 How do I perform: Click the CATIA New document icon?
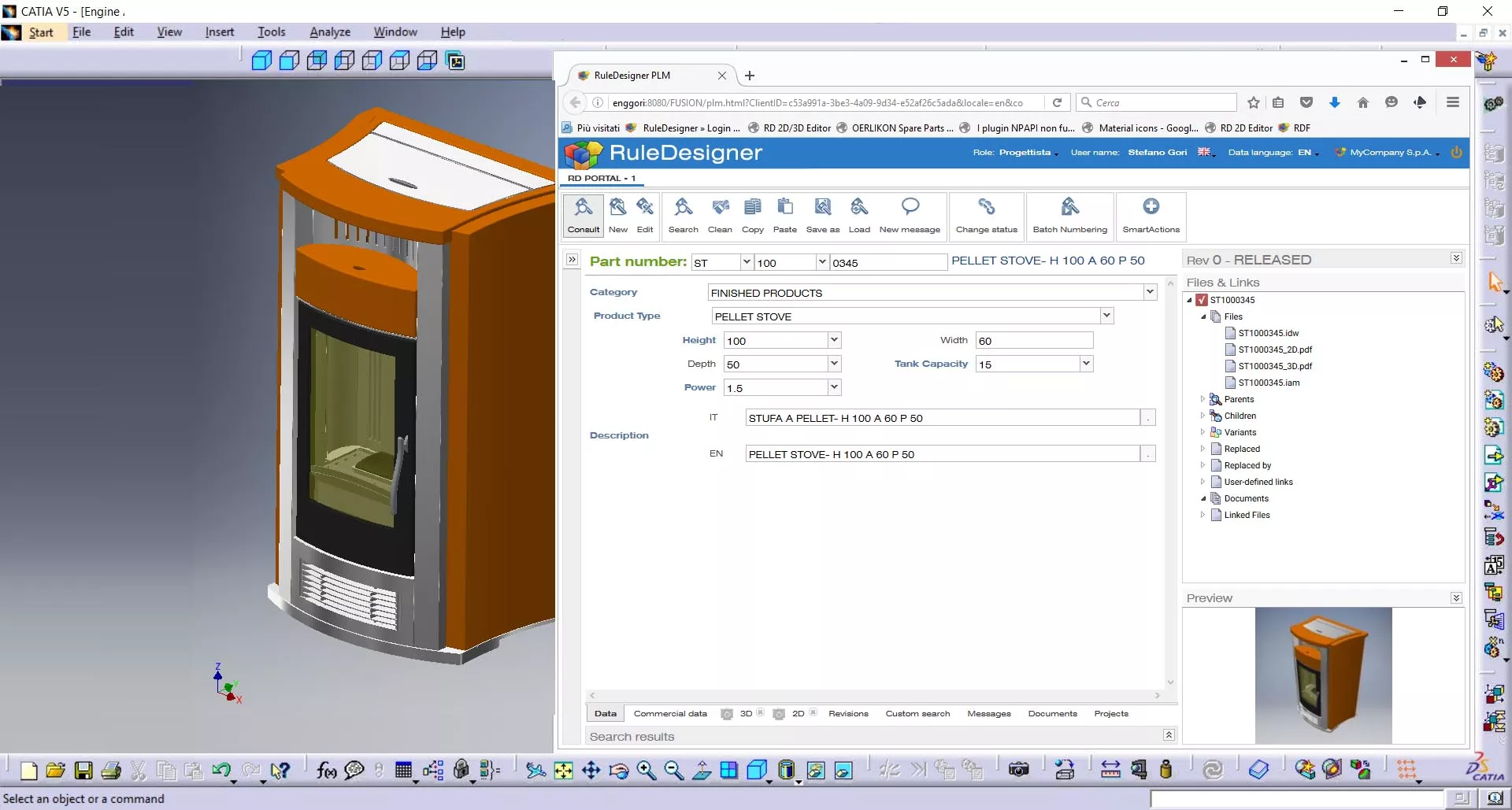tap(28, 771)
